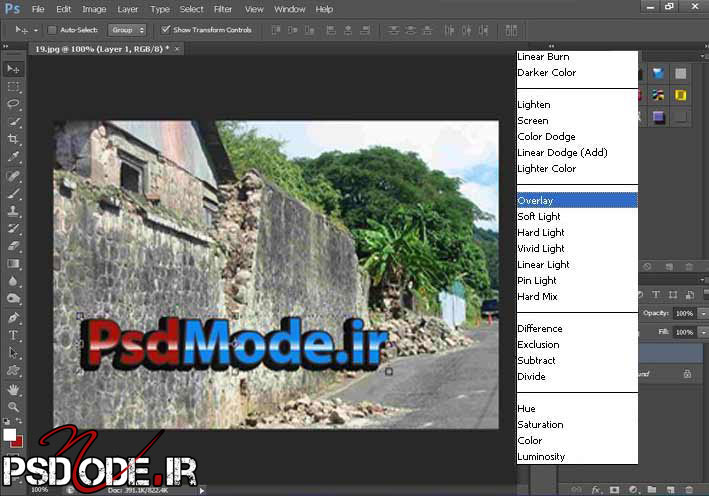Open the Edit menu

[x=63, y=9]
